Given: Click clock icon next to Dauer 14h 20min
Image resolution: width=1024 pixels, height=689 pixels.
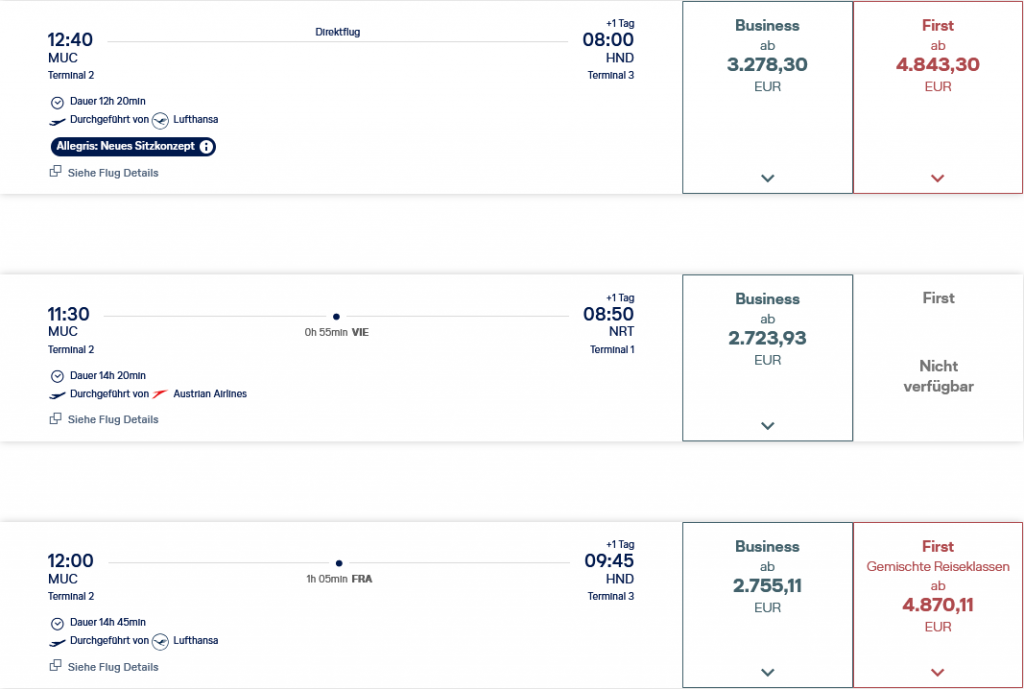Looking at the screenshot, I should tap(57, 376).
